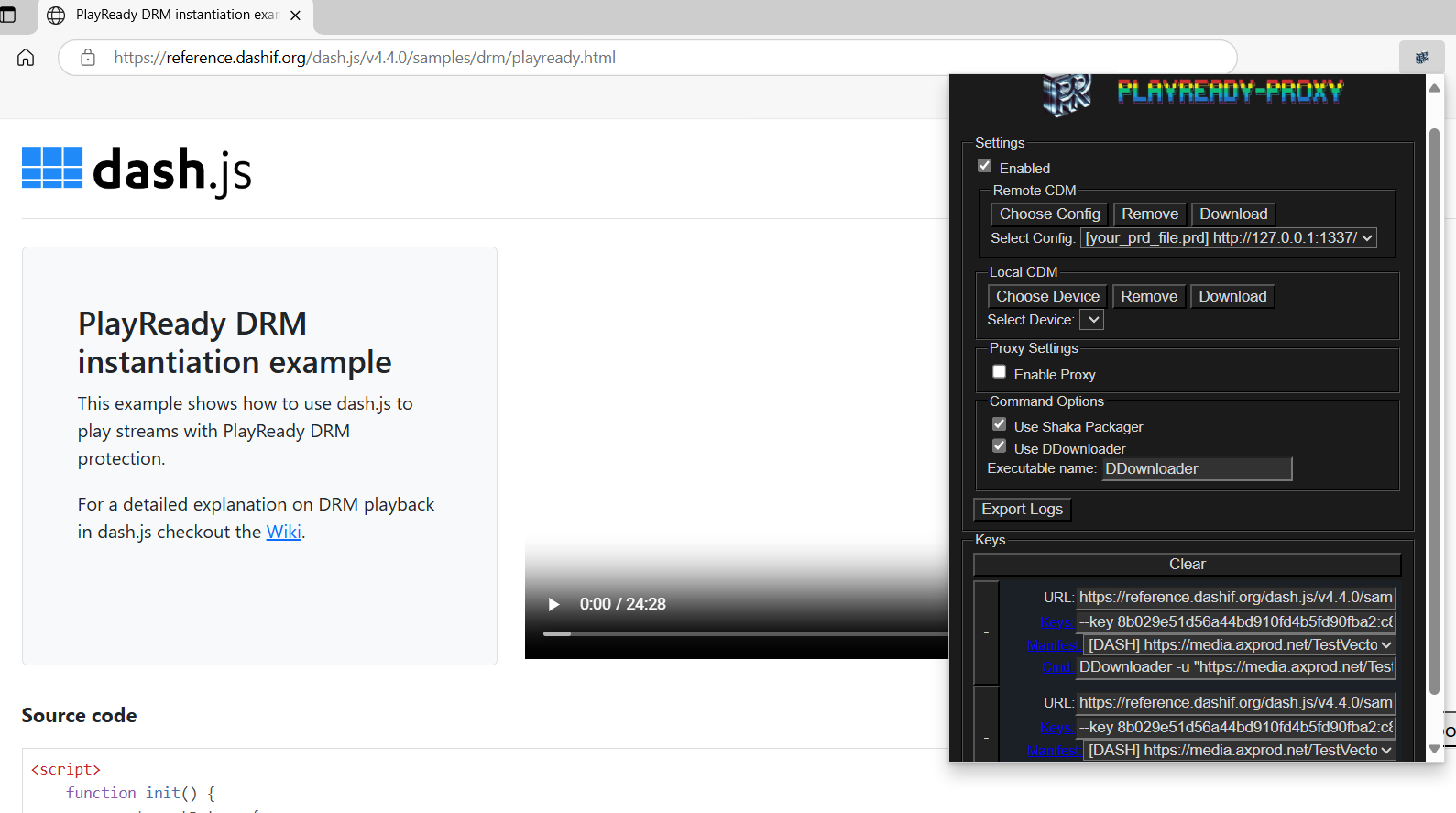Screen dimensions: 1456x813
Task: Open the Select Config dropdown
Action: click(x=1229, y=238)
